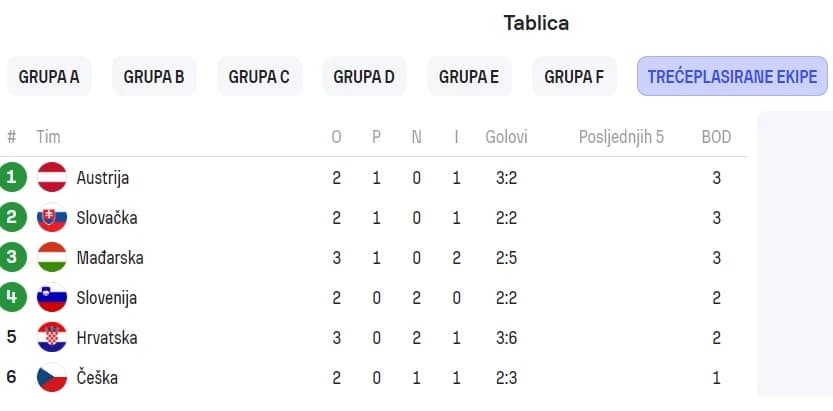Click the Hungary flag icon
Viewport: 833px width, 411px height.
(52, 258)
